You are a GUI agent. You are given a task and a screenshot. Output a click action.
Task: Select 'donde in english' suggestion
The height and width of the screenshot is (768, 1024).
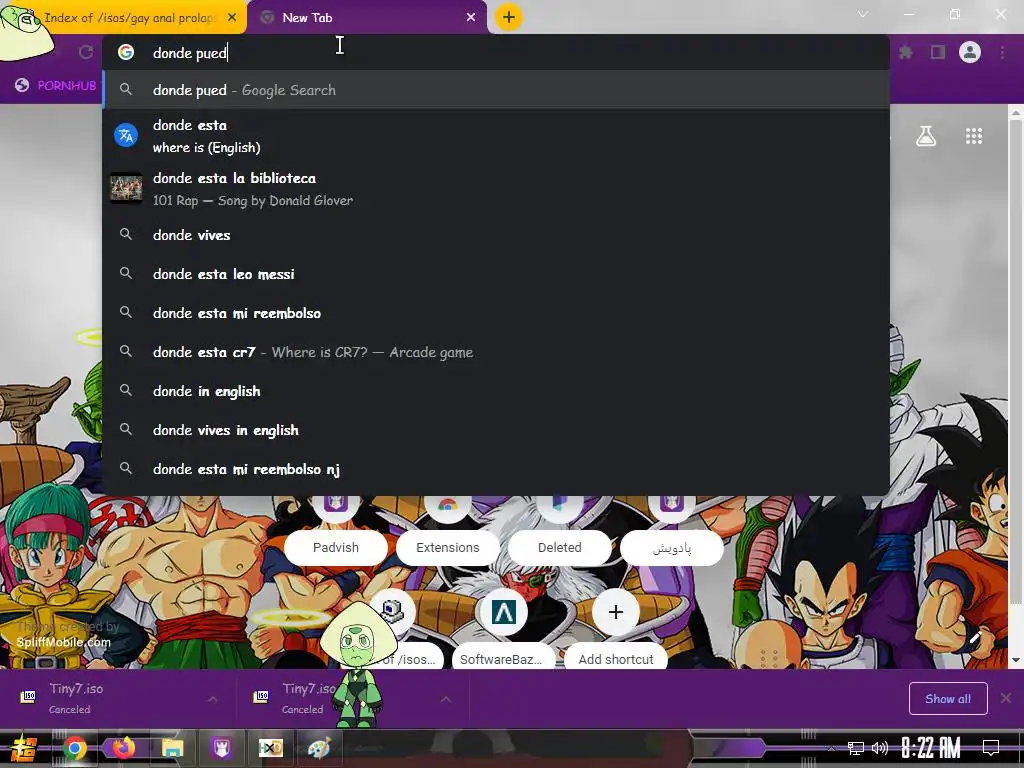pyautogui.click(x=496, y=391)
